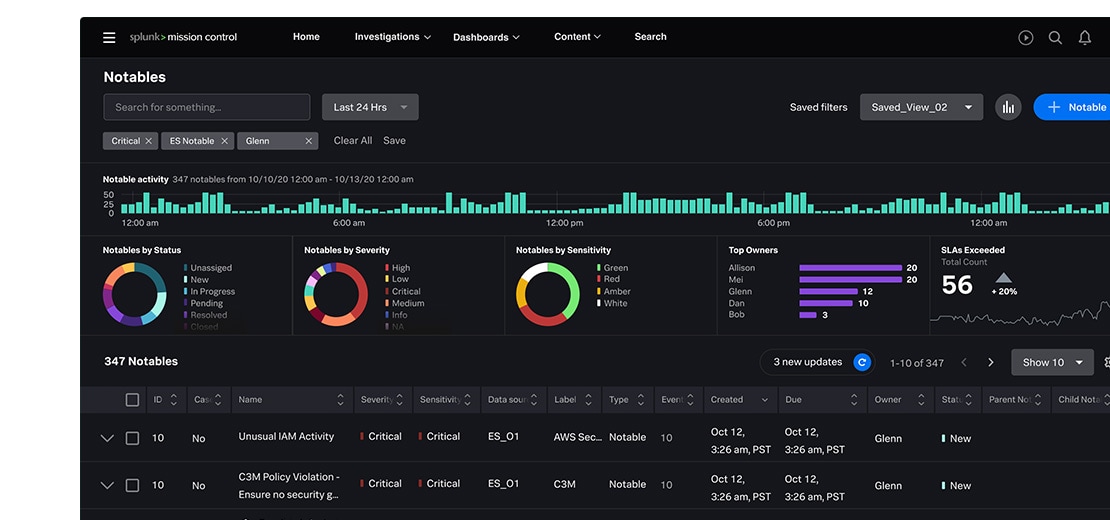
Task: Remove the Critical filter chip
Action: (149, 141)
